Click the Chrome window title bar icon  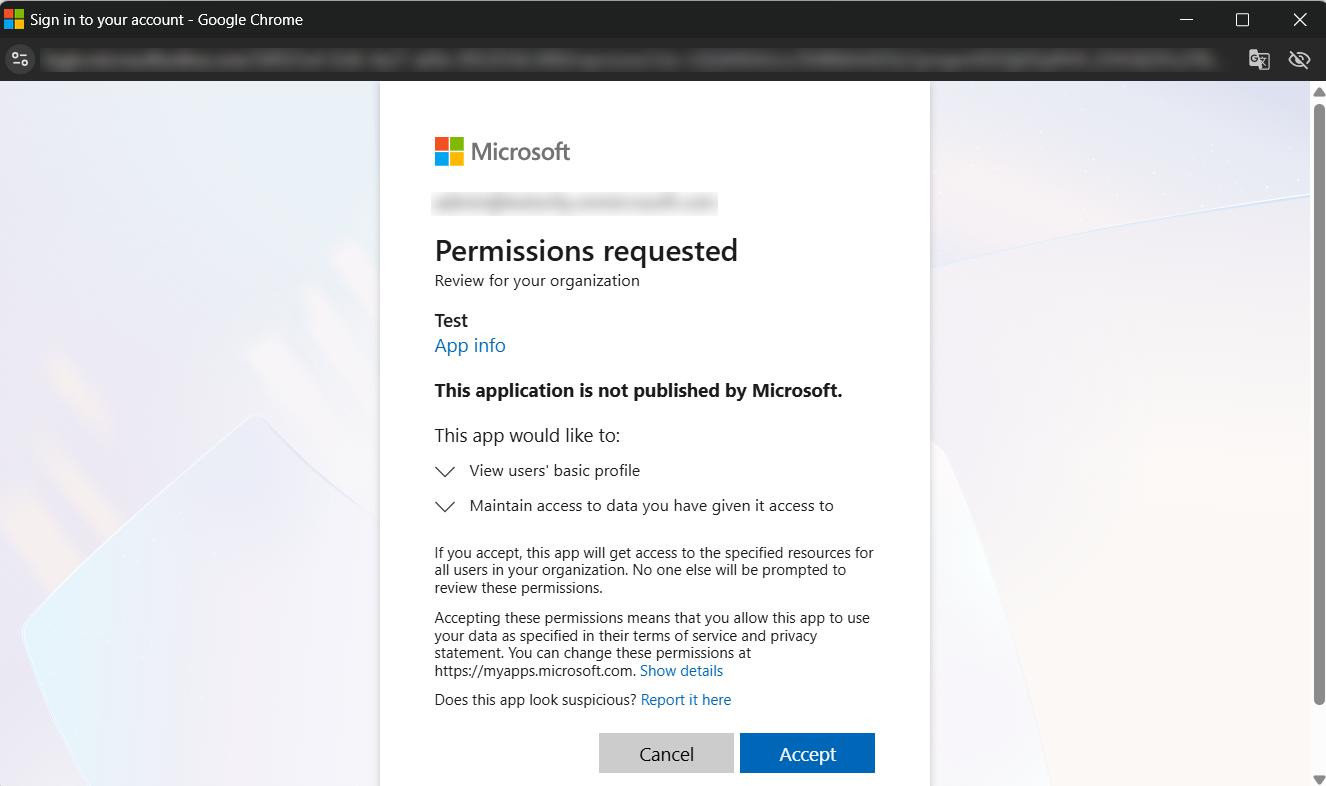14,19
